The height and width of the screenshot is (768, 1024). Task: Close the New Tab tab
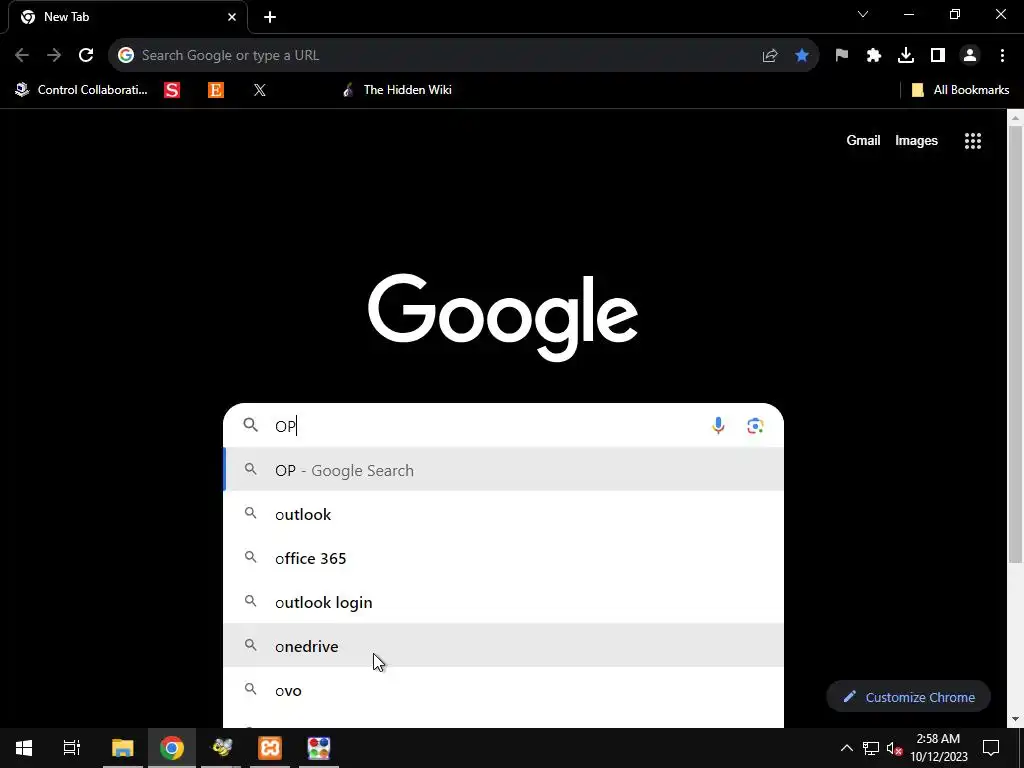pyautogui.click(x=232, y=17)
